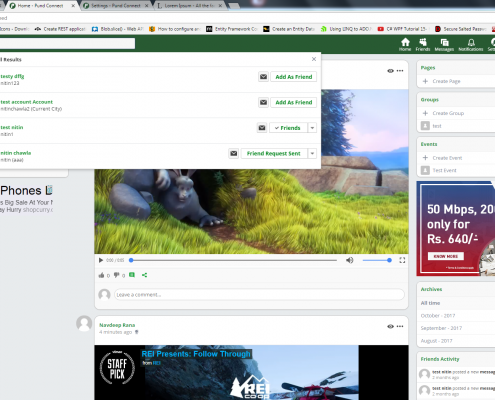The height and width of the screenshot is (400, 495).
Task: Open Navdeep Rana profile link
Action: [117, 325]
